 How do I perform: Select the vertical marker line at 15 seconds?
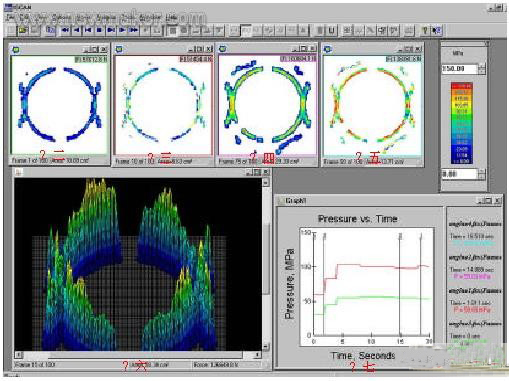coord(400,283)
